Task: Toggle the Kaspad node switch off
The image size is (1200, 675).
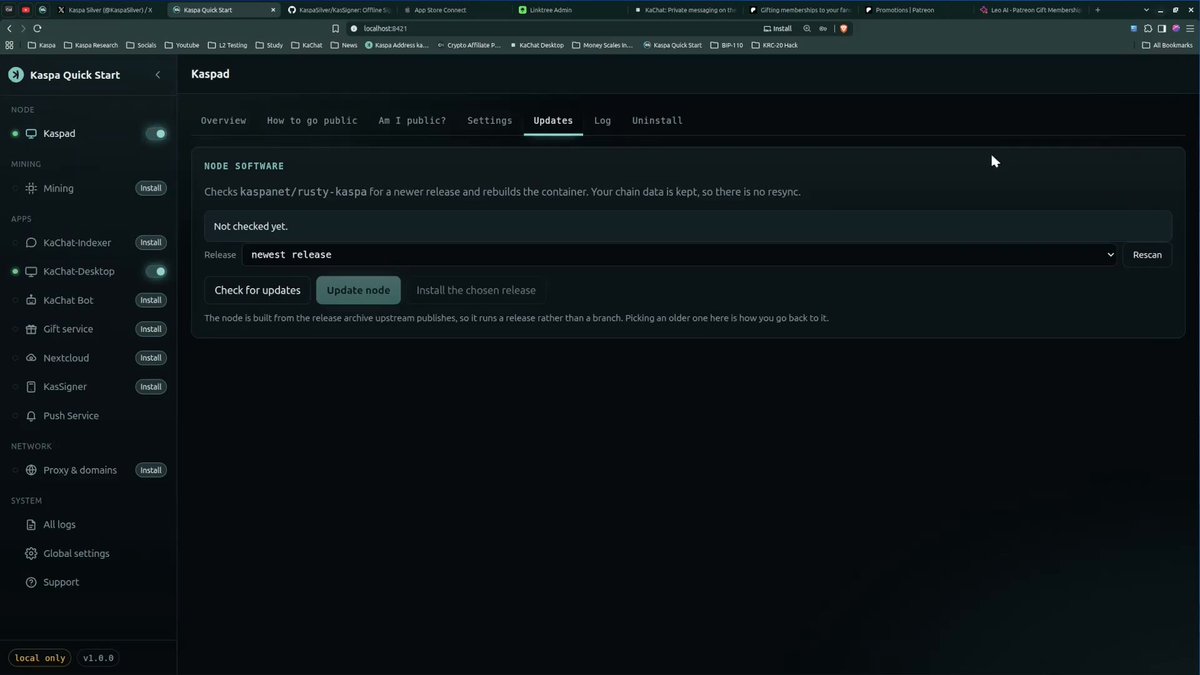Action: click(x=156, y=133)
